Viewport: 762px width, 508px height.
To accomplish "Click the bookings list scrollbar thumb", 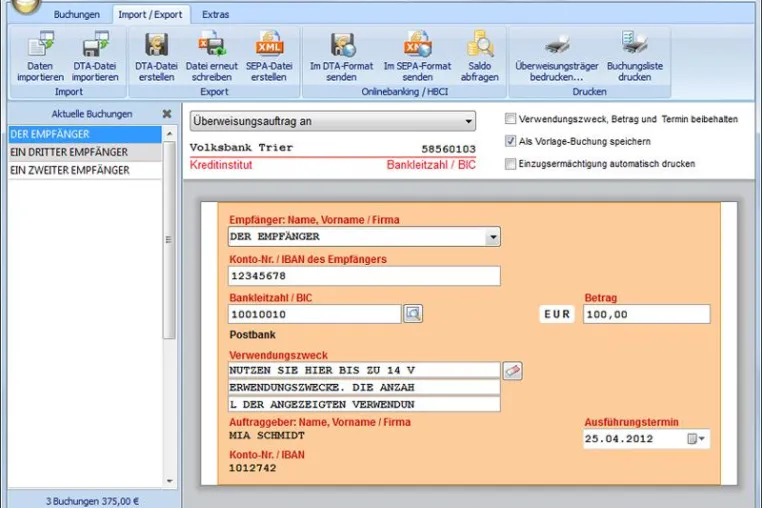I will point(169,240).
